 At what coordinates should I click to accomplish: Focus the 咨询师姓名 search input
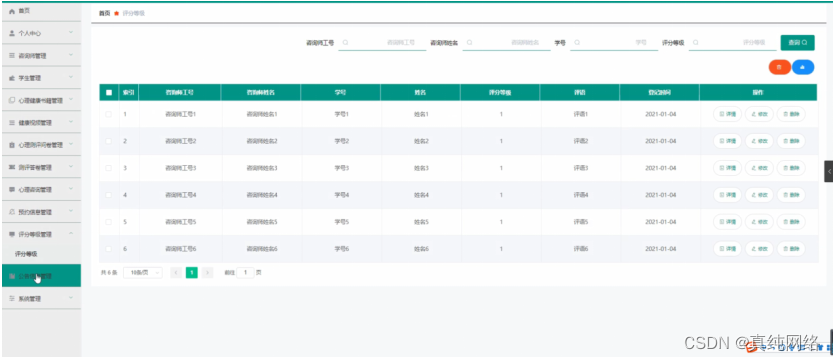pos(507,42)
